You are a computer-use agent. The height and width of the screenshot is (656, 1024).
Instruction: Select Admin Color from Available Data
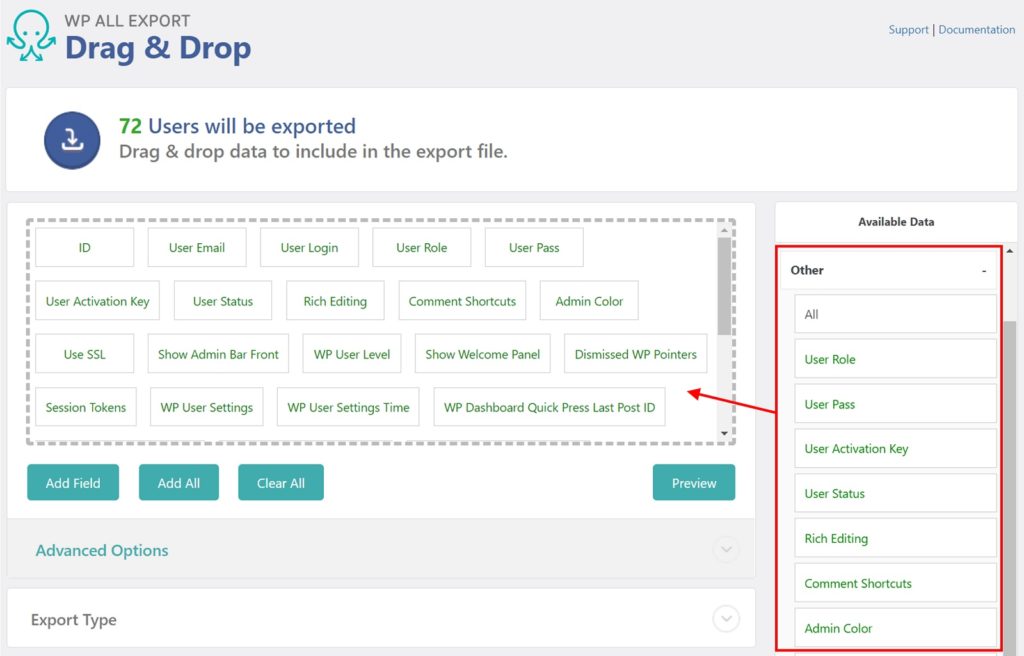[894, 628]
